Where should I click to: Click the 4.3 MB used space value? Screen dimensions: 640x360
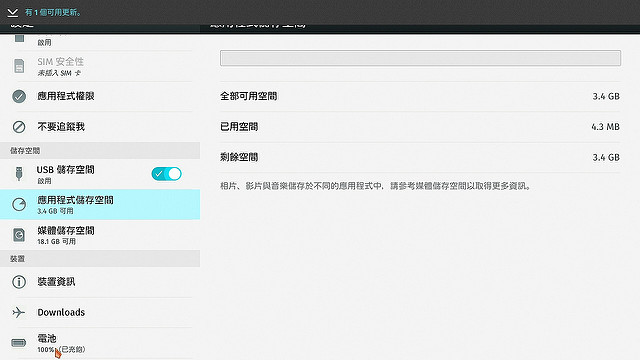point(605,127)
